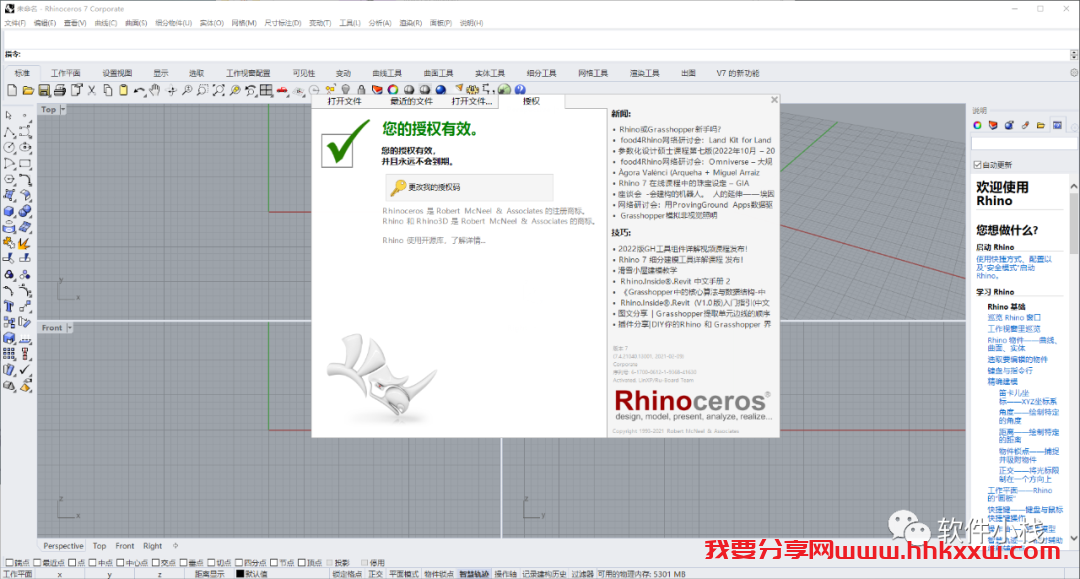The image size is (1080, 579).
Task: Toggle 正交 mode in status bar
Action: coord(375,573)
